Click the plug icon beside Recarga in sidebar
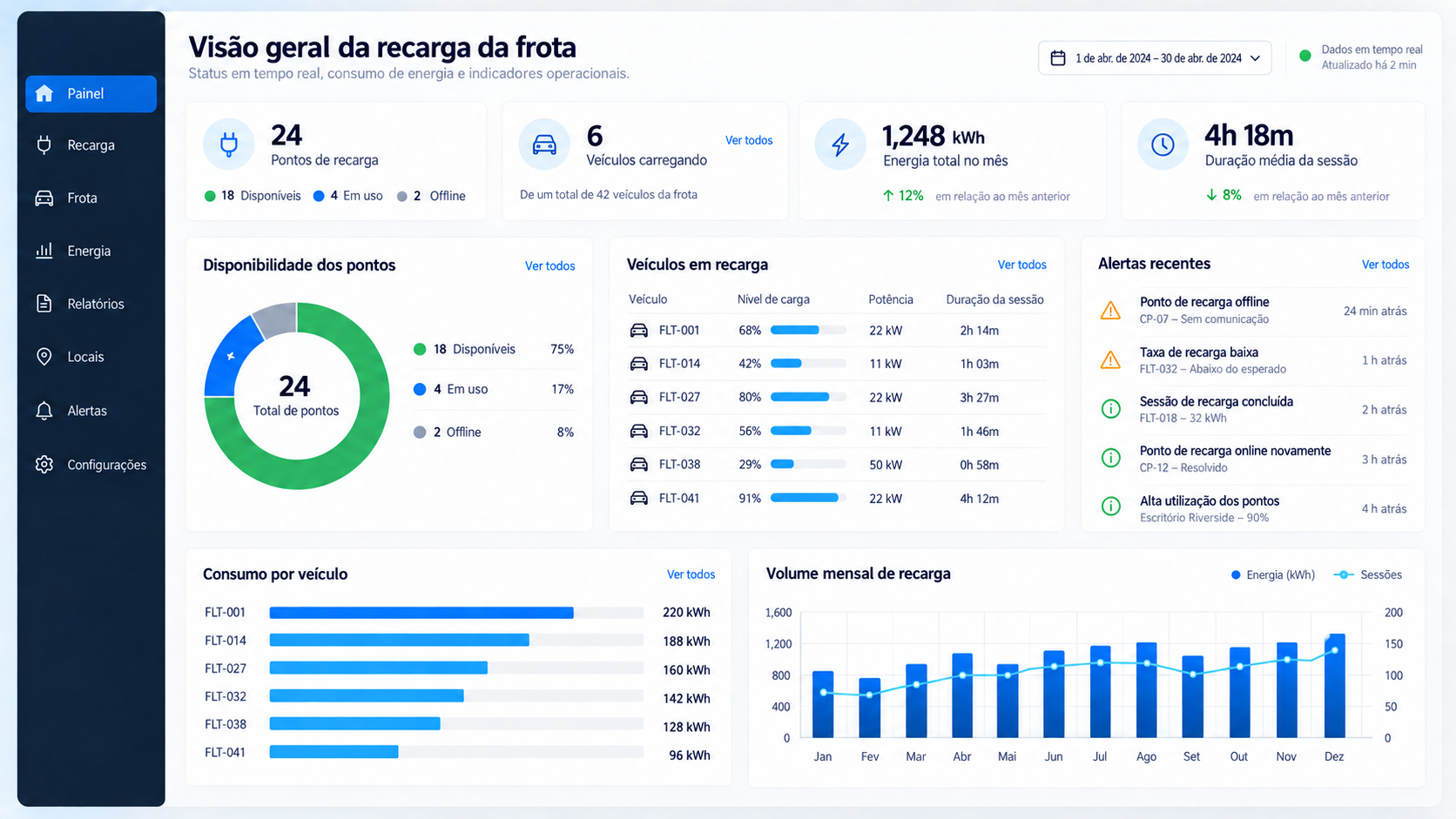The height and width of the screenshot is (819, 1456). point(44,144)
